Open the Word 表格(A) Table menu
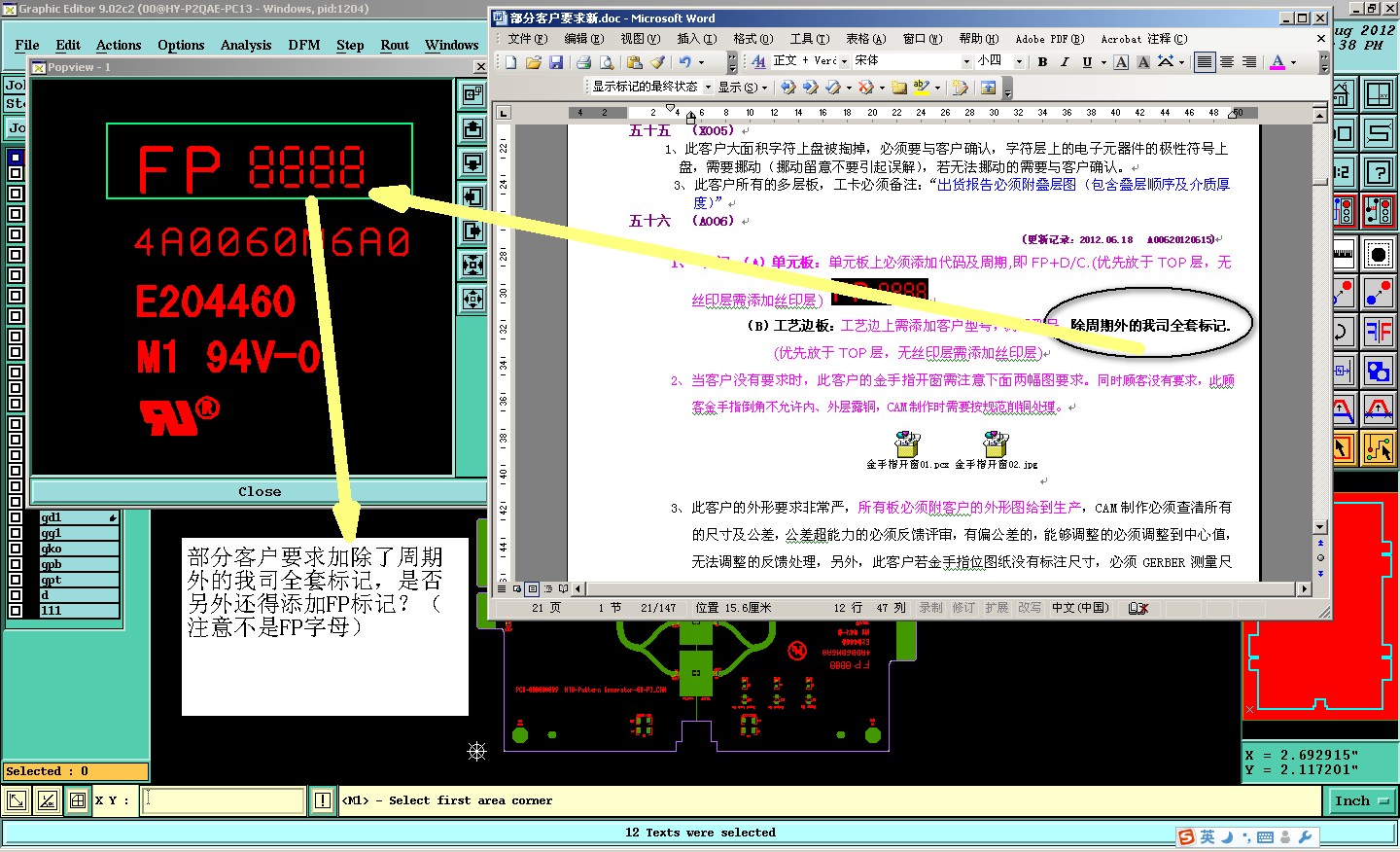 (865, 39)
